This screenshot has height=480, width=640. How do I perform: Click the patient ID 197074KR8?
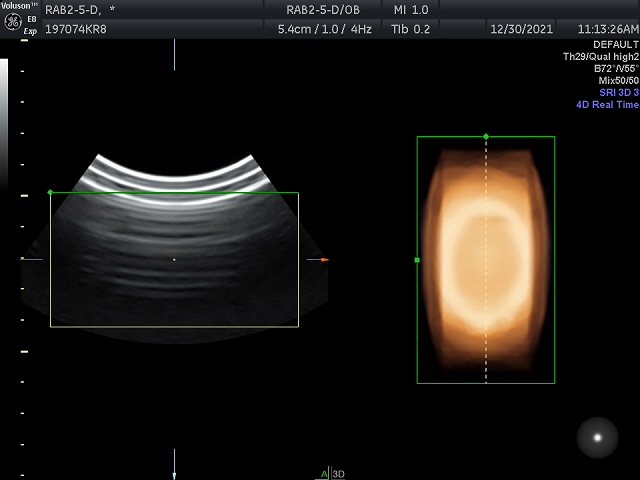tap(76, 29)
